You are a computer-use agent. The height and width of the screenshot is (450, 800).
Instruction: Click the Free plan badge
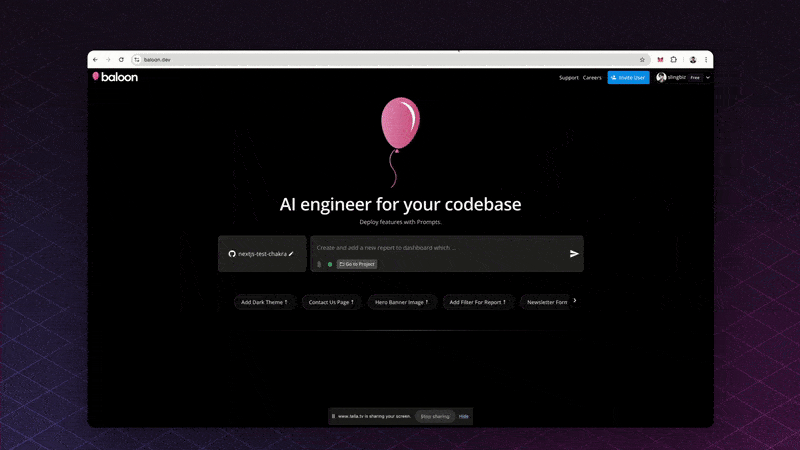(x=695, y=78)
